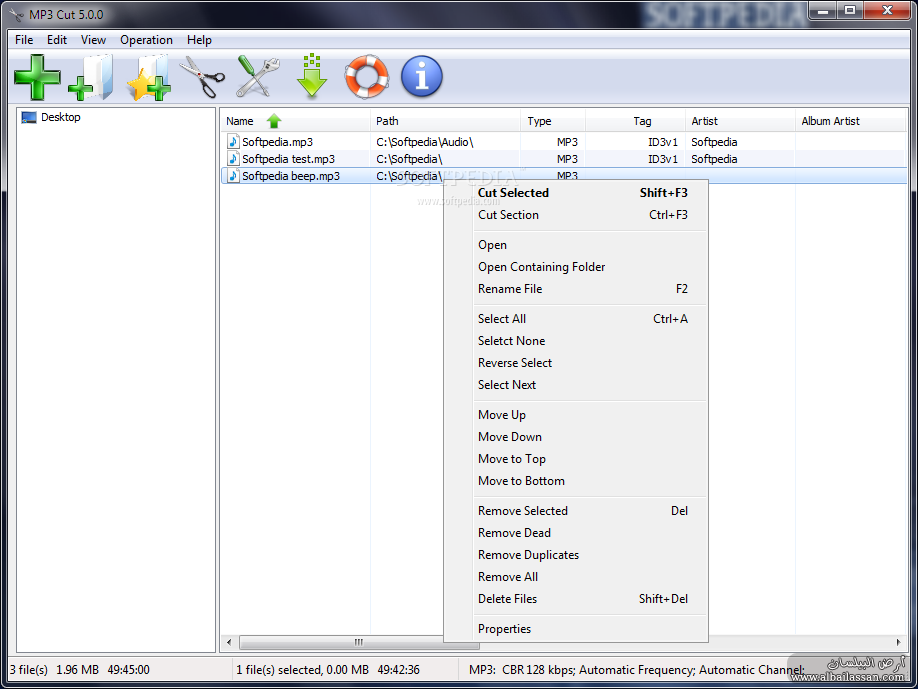Screen dimensions: 918x689
Task: Click Open Containing Folder menu entry
Action: (541, 267)
